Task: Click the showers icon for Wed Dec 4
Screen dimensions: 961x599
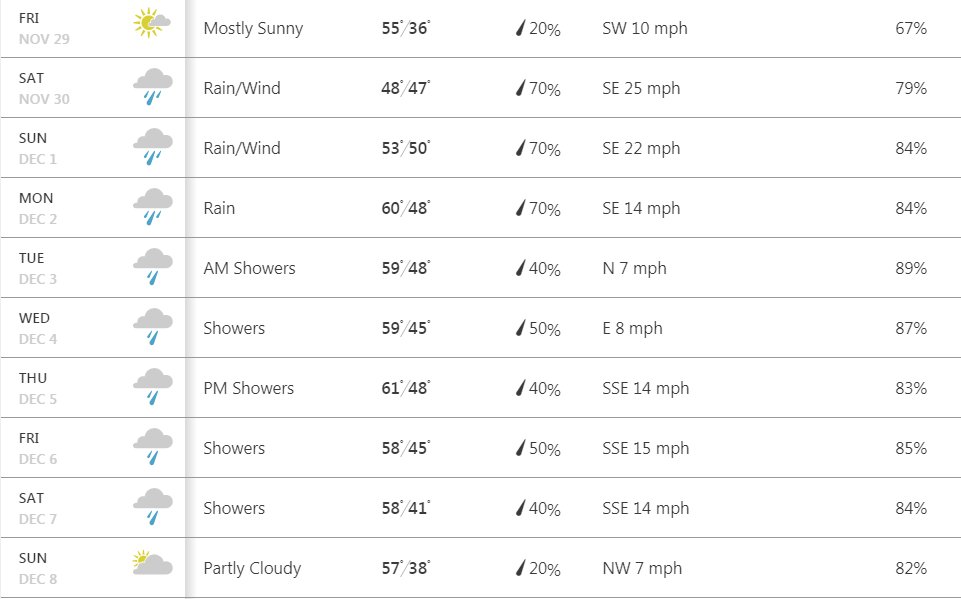Action: coord(153,327)
